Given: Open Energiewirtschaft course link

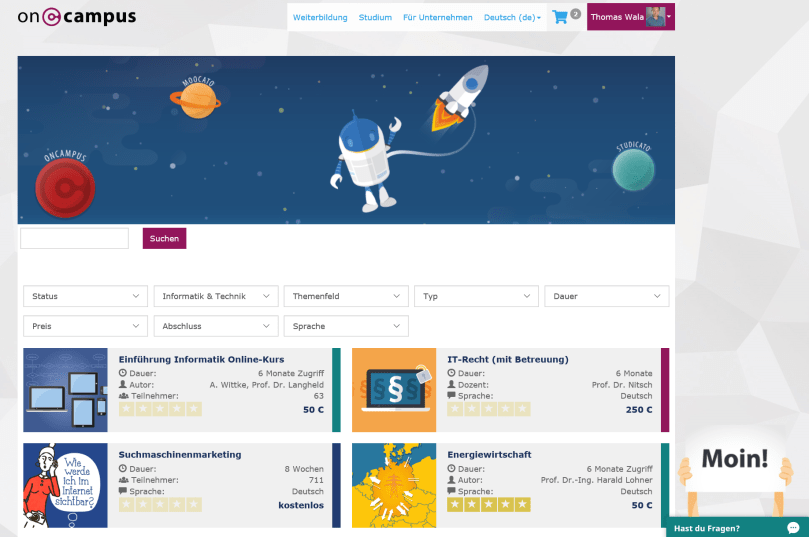Looking at the screenshot, I should click(489, 454).
